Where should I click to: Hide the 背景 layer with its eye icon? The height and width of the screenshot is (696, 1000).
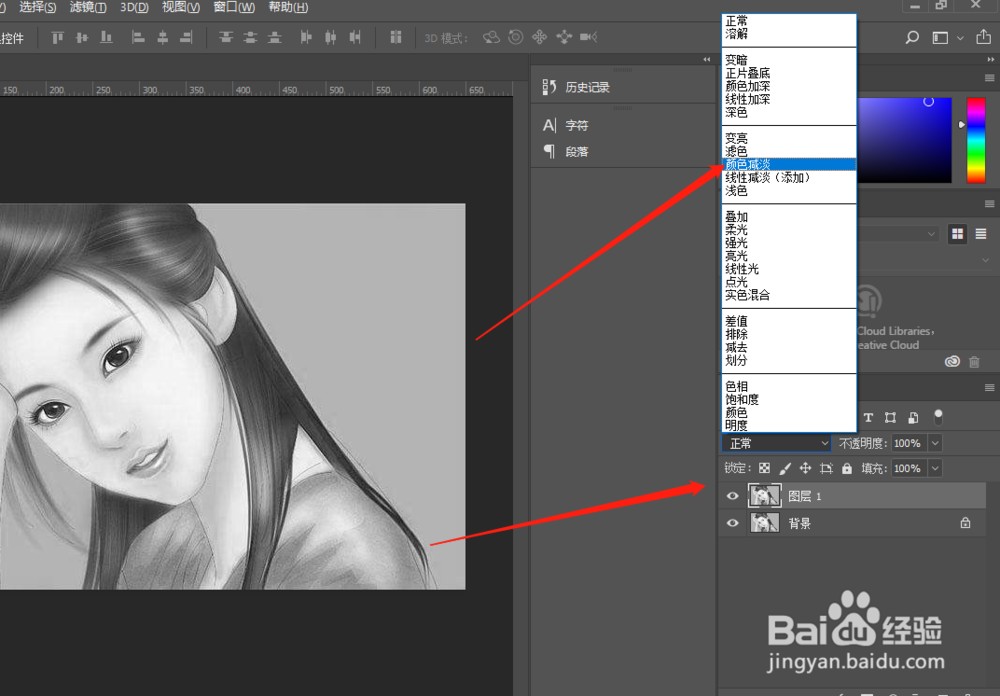[x=732, y=523]
